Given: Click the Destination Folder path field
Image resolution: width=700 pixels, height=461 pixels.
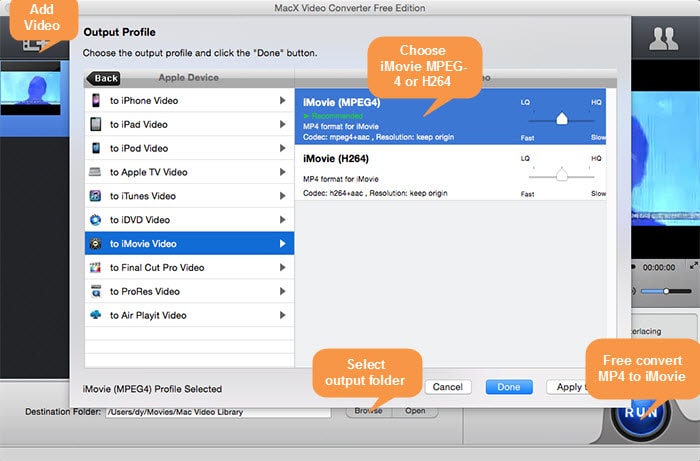Looking at the screenshot, I should tap(218, 412).
